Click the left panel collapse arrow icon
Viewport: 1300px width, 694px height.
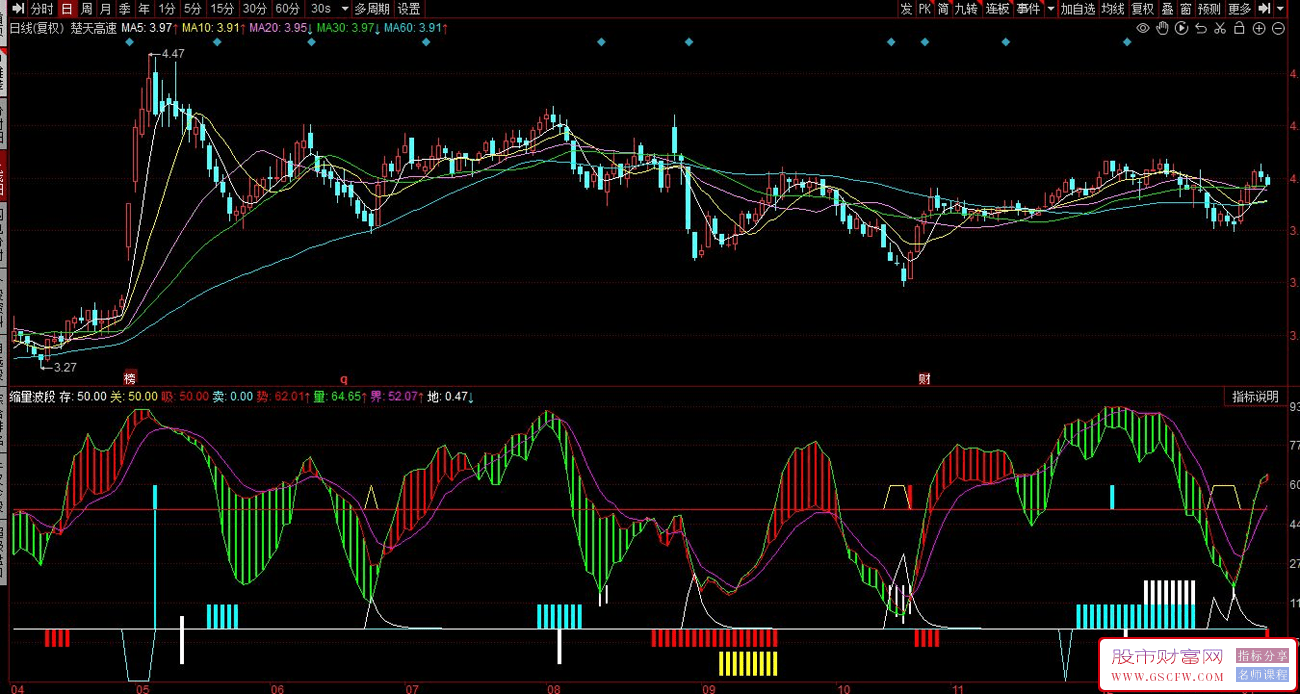(17, 9)
